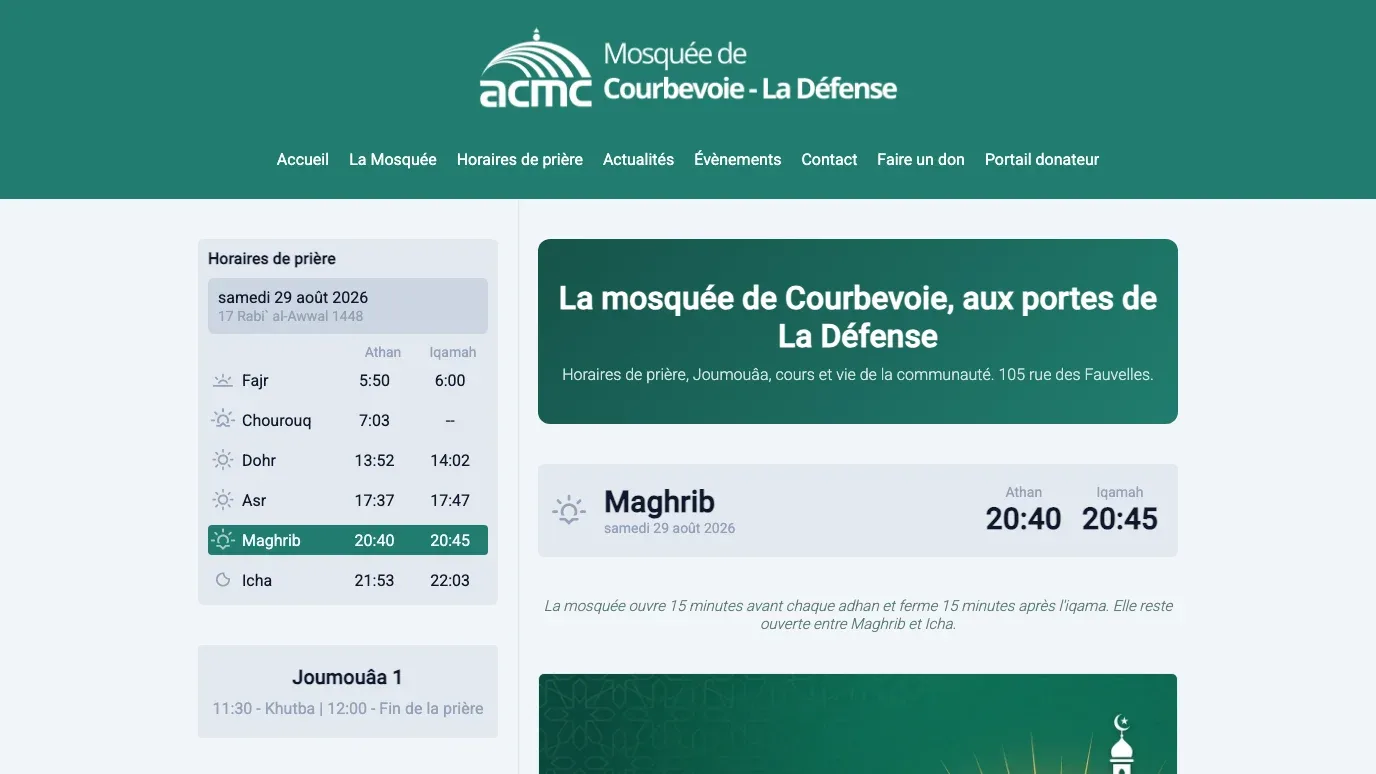Click the large Athan time 20:40
The height and width of the screenshot is (774, 1376).
[x=1023, y=519]
